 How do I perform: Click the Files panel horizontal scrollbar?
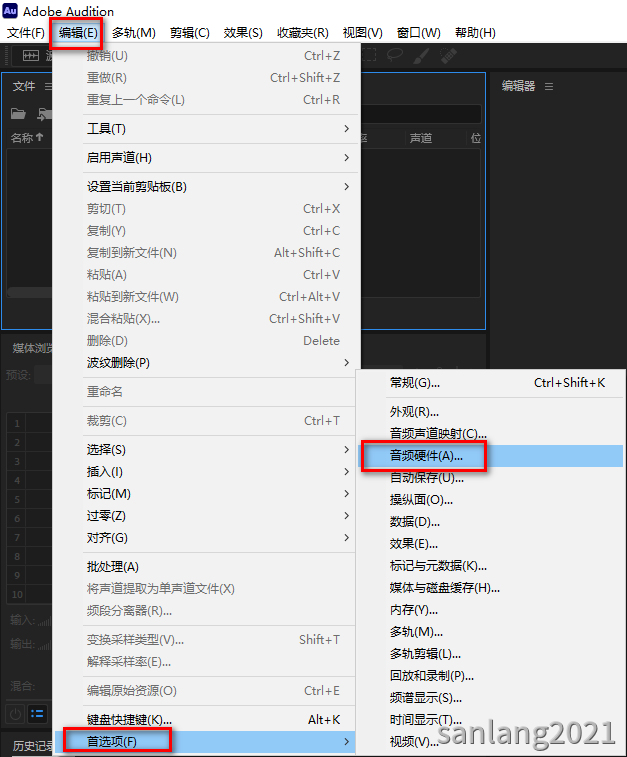pos(30,292)
